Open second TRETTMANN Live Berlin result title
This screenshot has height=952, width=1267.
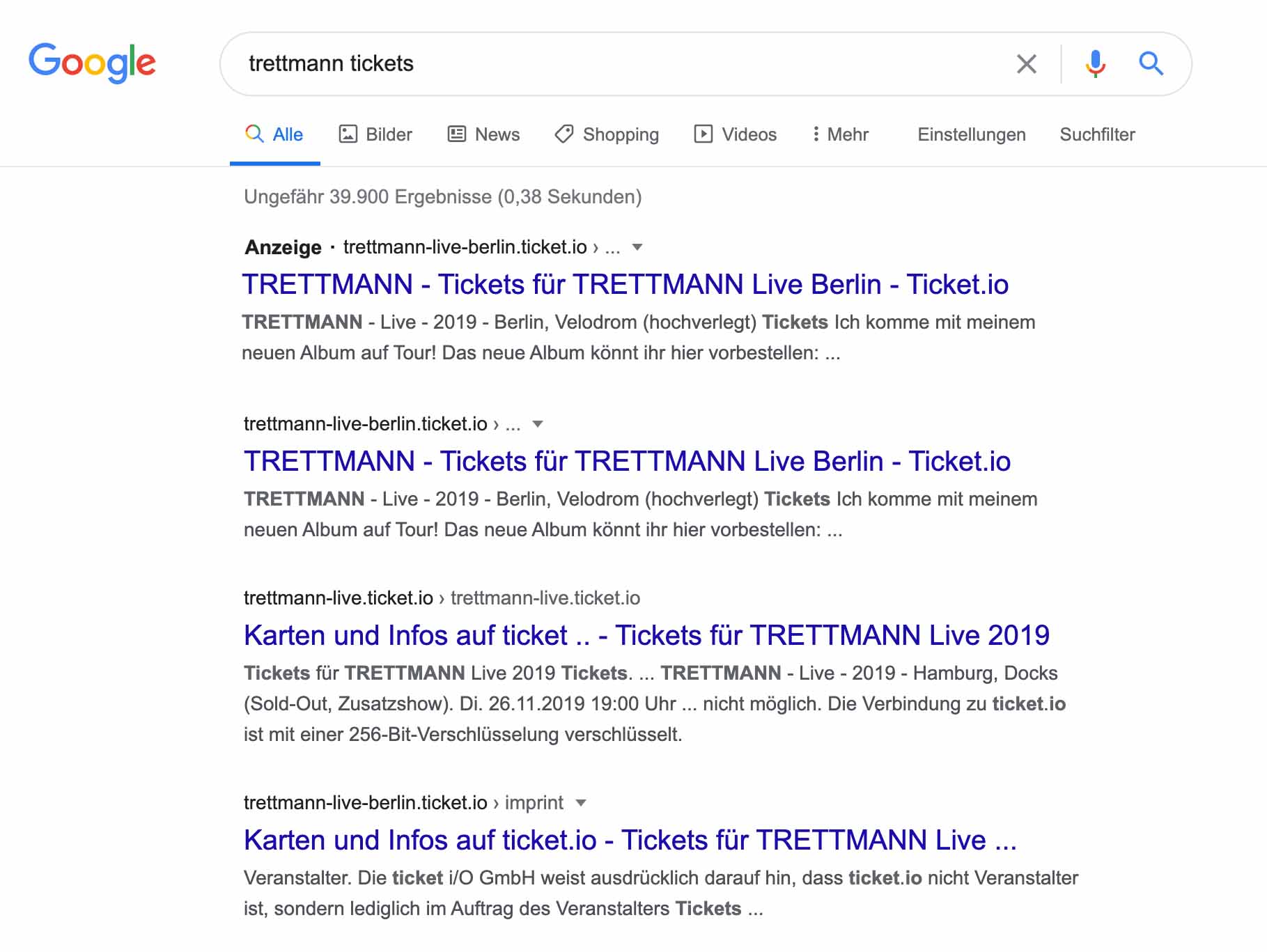(x=627, y=461)
